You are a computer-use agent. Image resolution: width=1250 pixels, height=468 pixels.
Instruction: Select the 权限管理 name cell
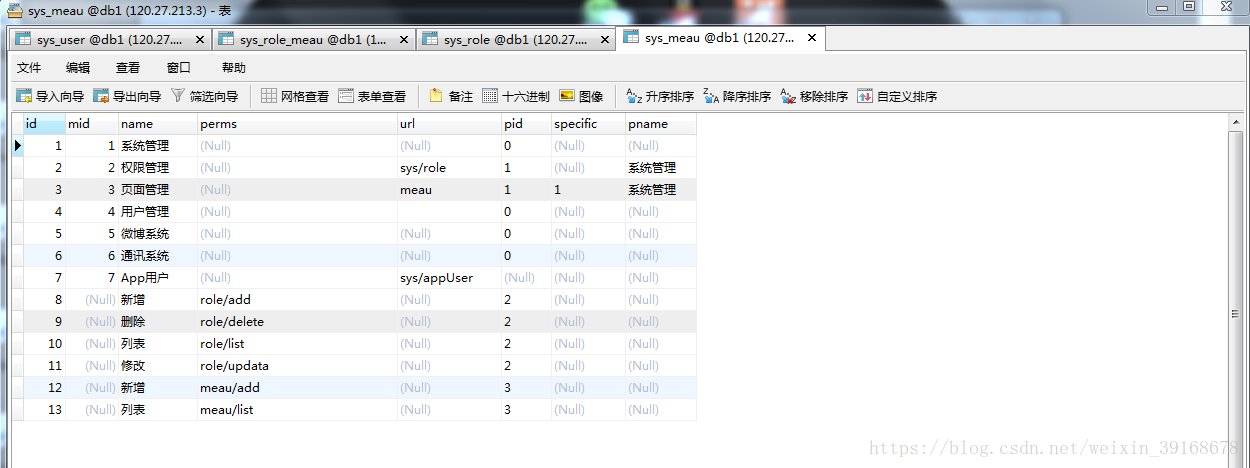[158, 168]
